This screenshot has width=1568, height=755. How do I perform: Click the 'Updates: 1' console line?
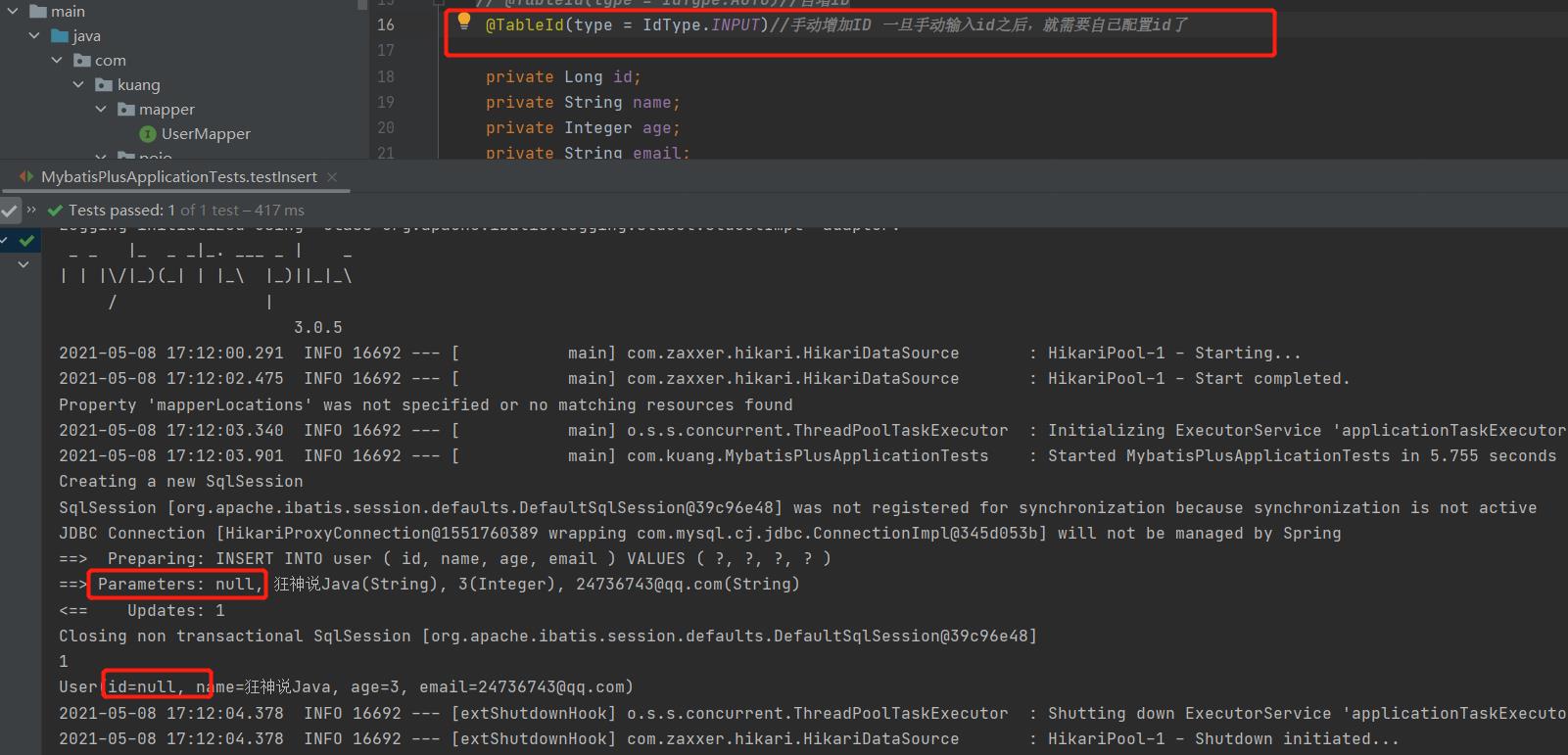(142, 610)
